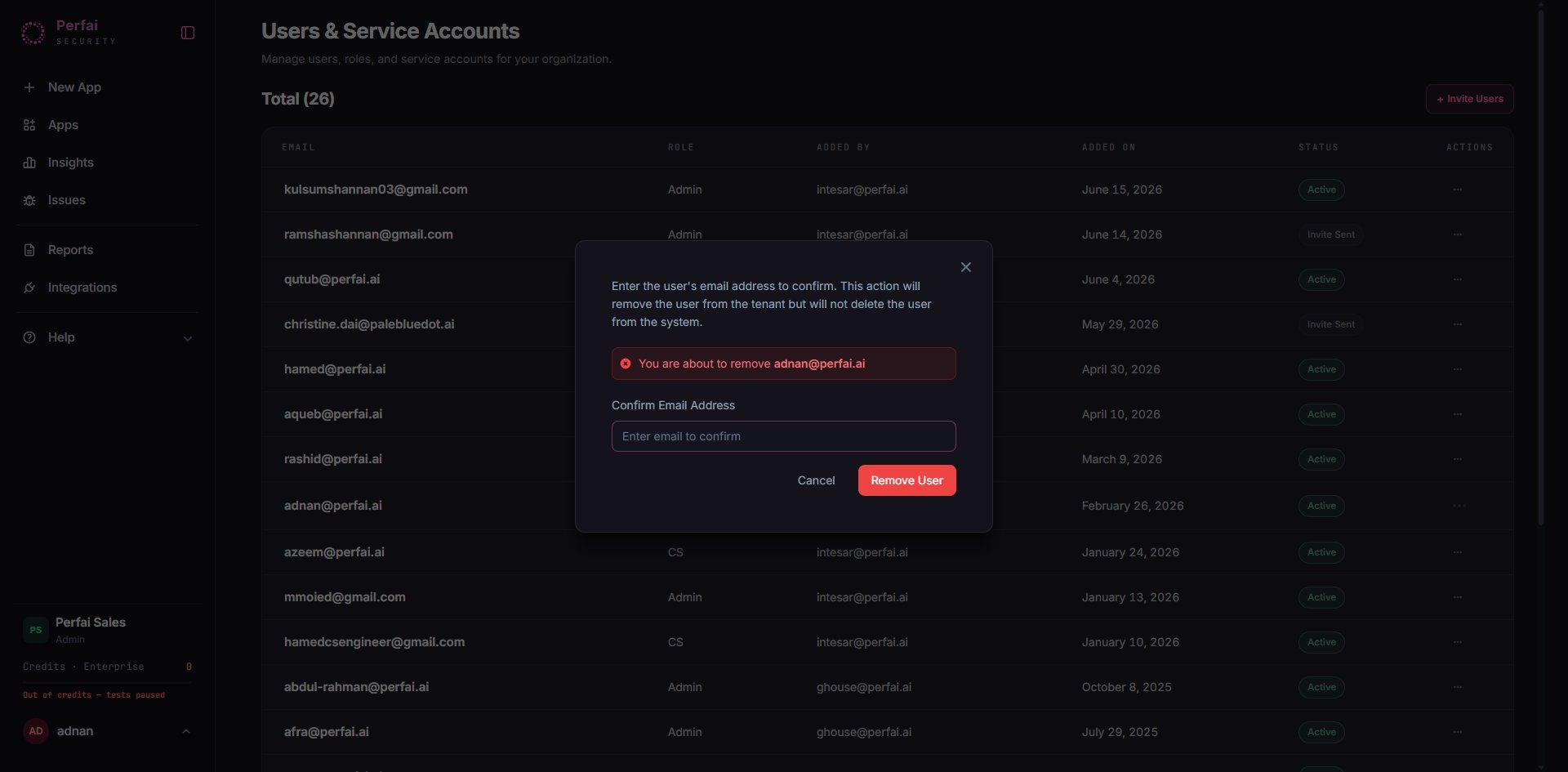Click the red warning icon in the removal alert
Screen dimensions: 1568x772
(626, 364)
